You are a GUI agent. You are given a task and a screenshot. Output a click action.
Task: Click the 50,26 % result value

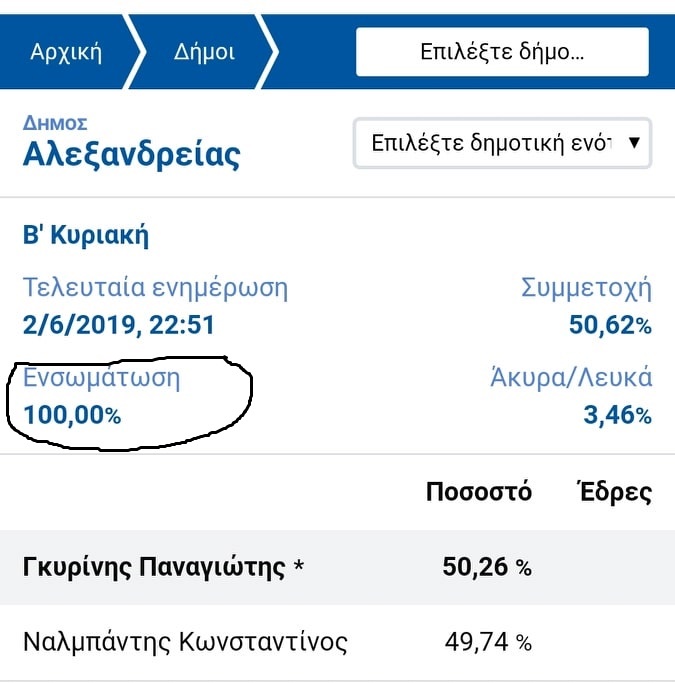click(x=487, y=567)
